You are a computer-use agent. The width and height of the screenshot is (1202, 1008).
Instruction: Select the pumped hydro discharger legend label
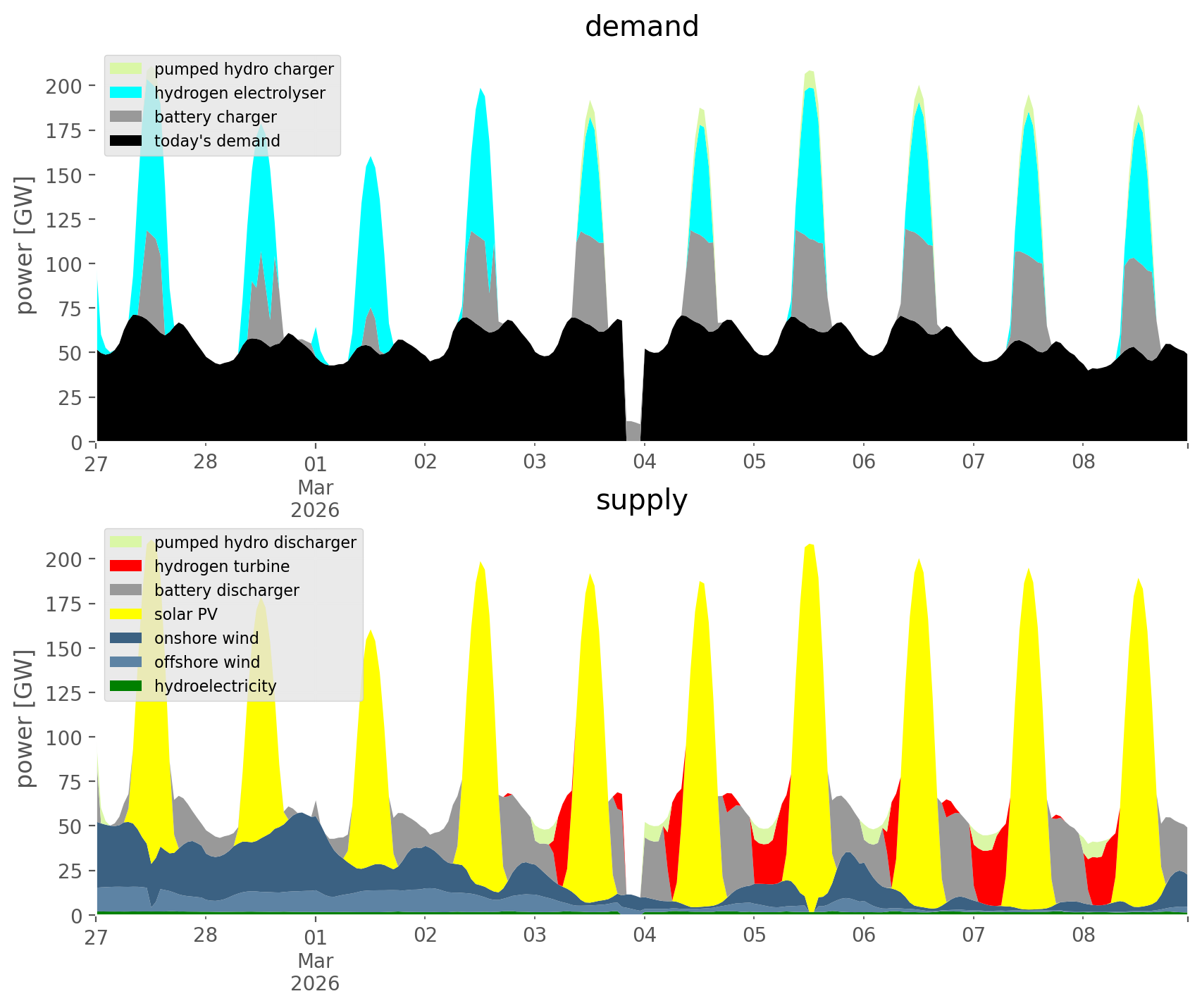pyautogui.click(x=255, y=542)
